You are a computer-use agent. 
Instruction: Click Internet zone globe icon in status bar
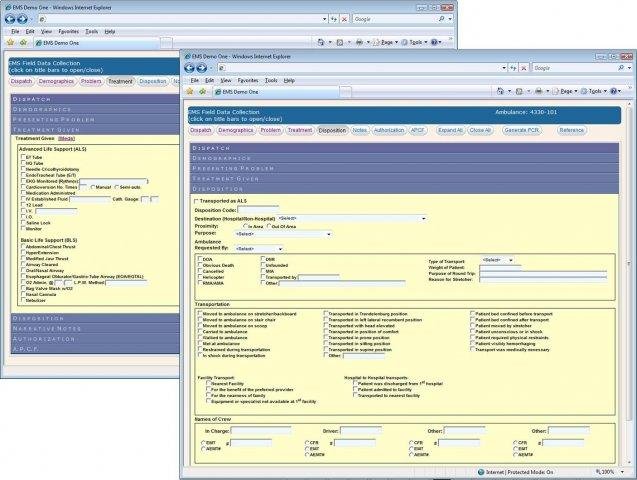coord(481,472)
